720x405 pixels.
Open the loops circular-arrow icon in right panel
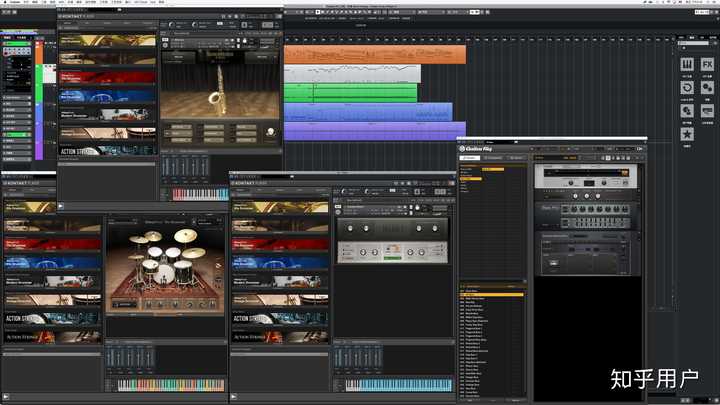(x=687, y=87)
